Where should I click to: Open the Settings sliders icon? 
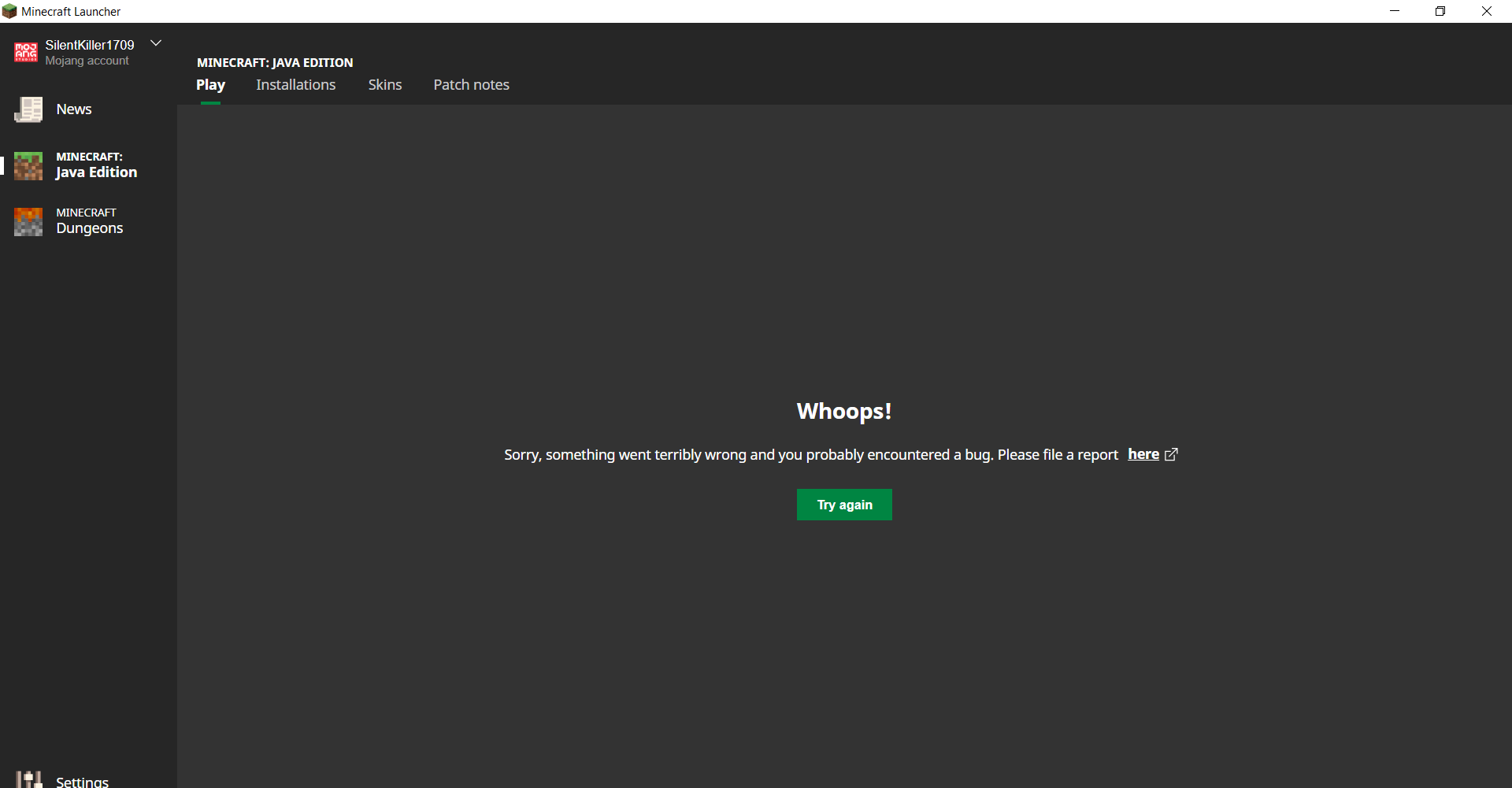pyautogui.click(x=29, y=779)
